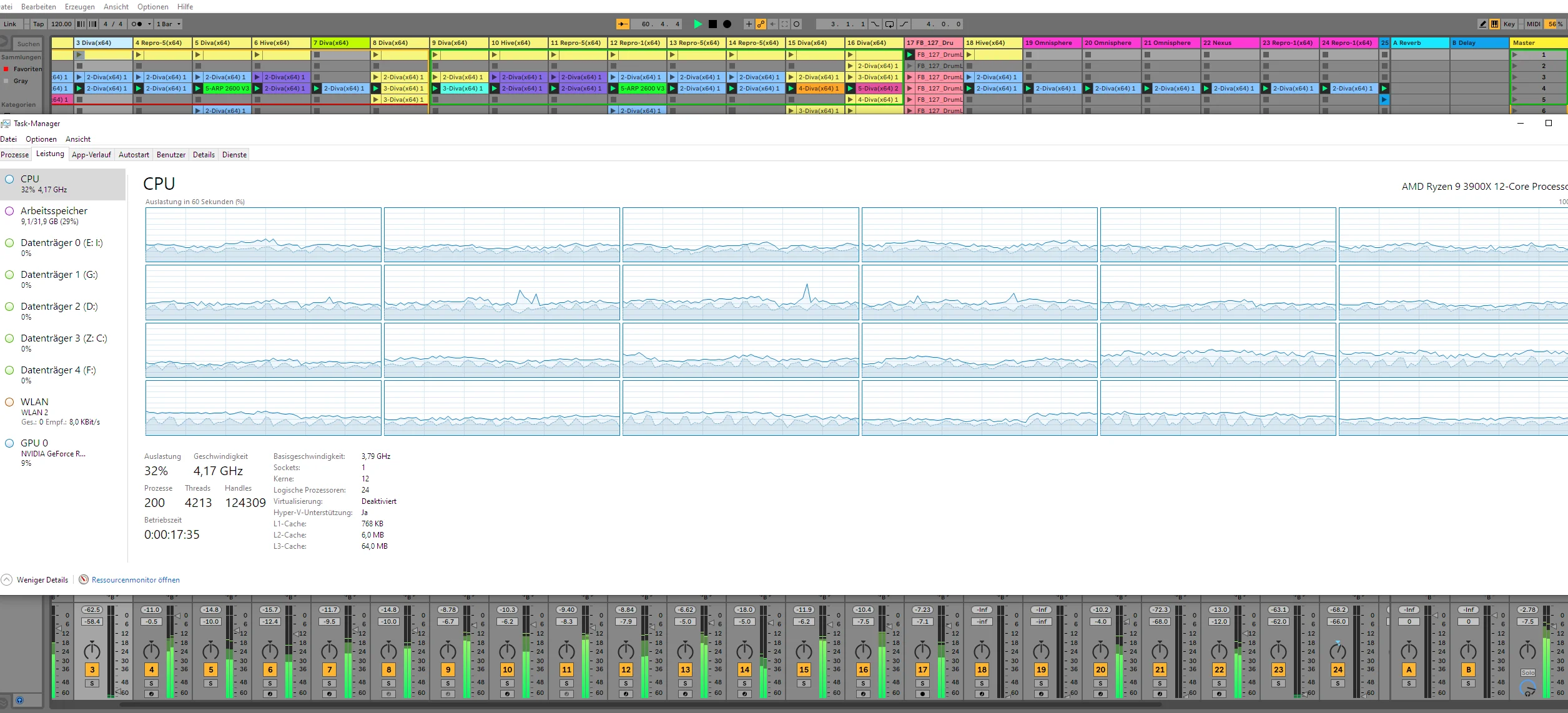Toggle the Automation Arm button
This screenshot has height=713, width=1568.
[761, 24]
